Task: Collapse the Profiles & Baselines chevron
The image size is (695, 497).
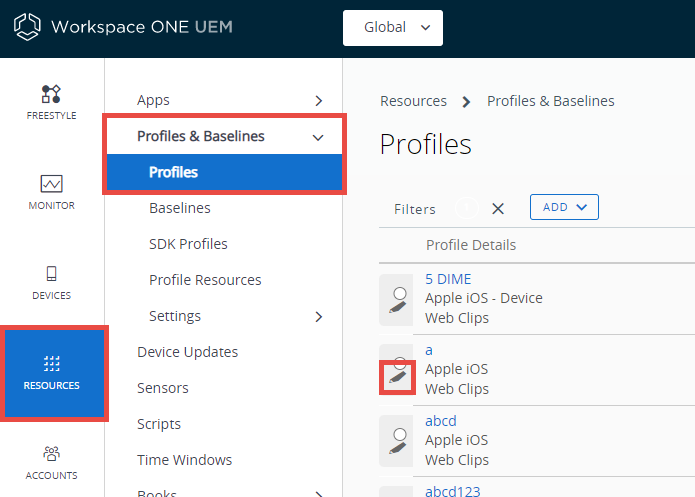Action: pyautogui.click(x=318, y=137)
